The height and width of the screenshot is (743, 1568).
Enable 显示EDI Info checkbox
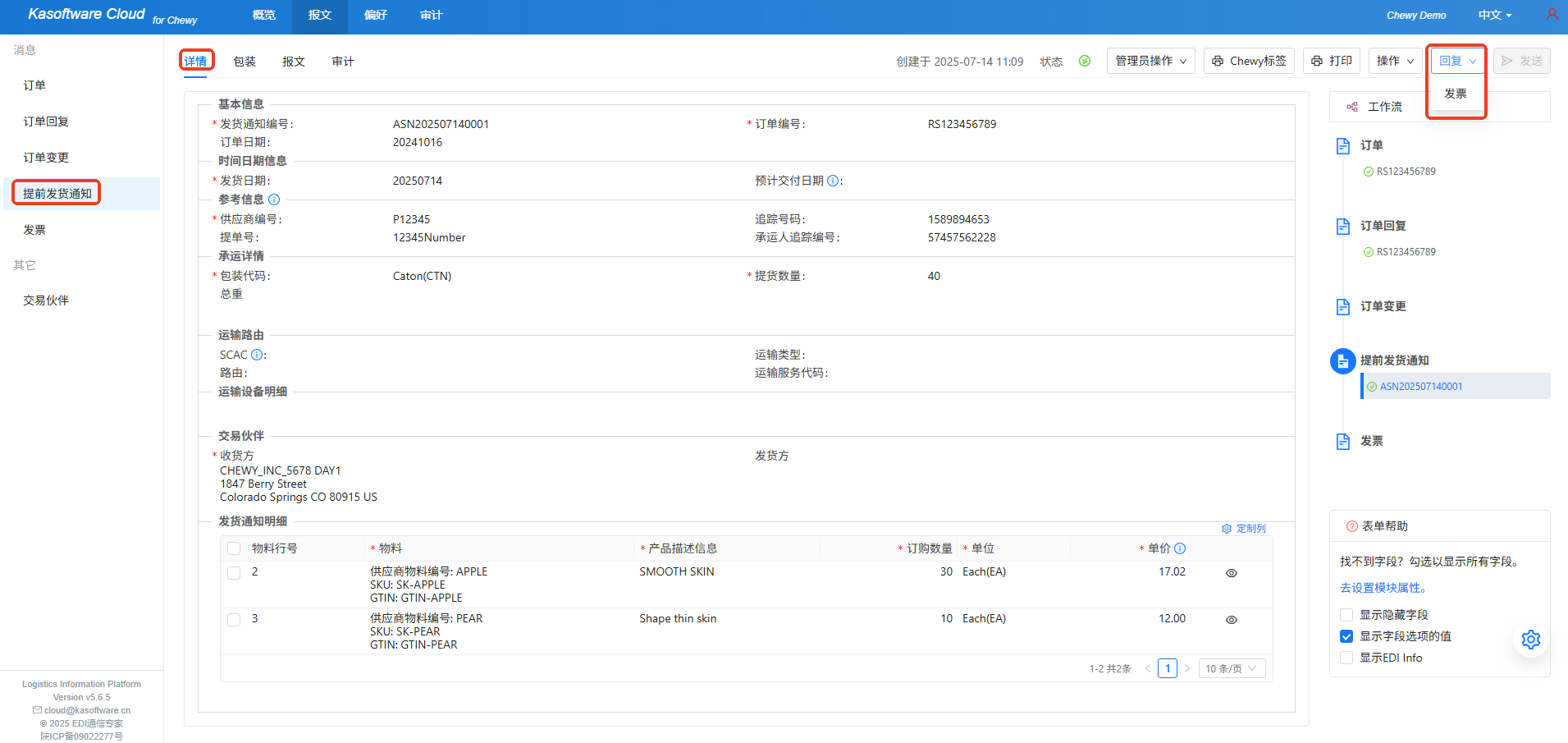(1346, 658)
